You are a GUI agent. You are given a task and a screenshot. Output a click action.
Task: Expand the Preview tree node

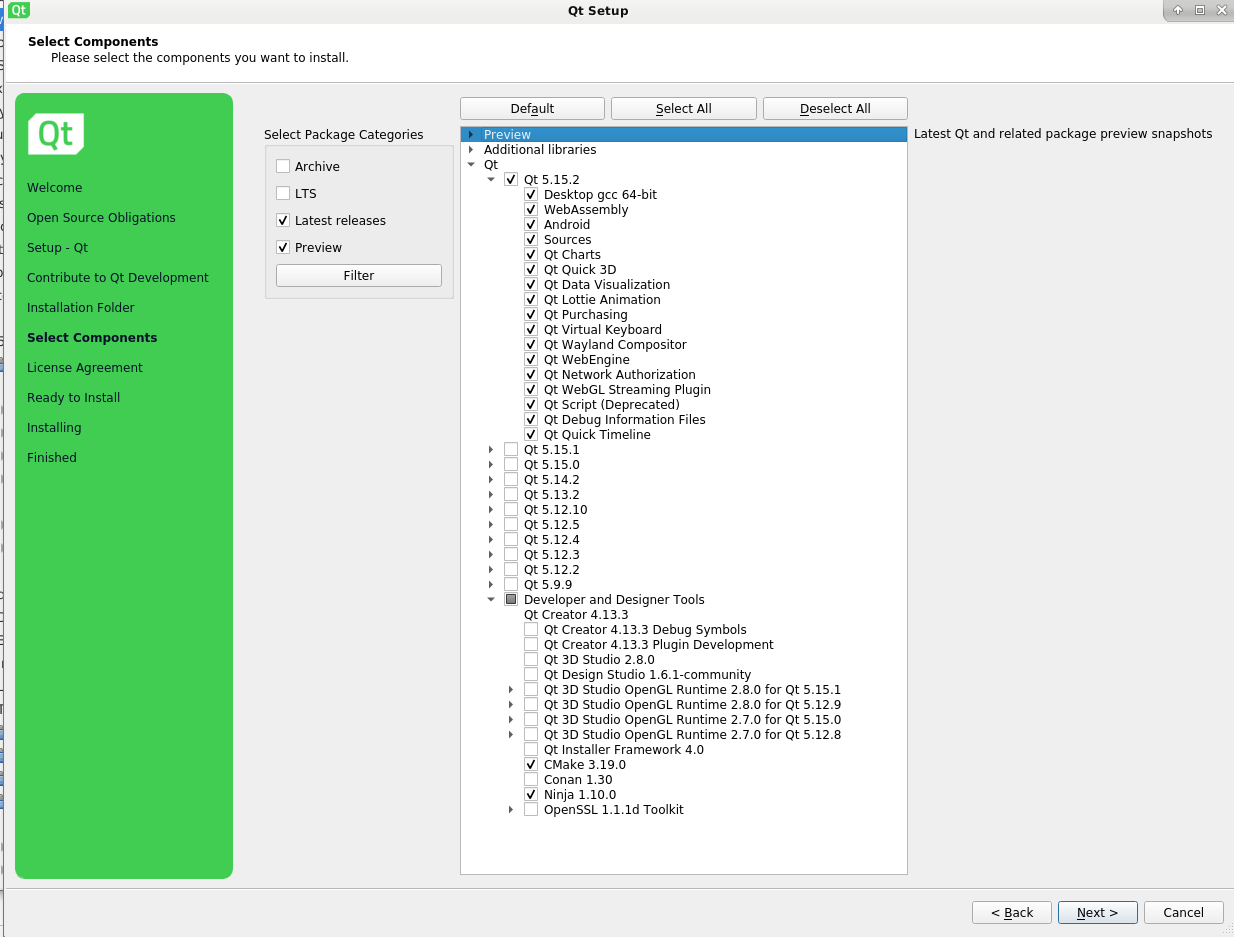click(x=471, y=135)
